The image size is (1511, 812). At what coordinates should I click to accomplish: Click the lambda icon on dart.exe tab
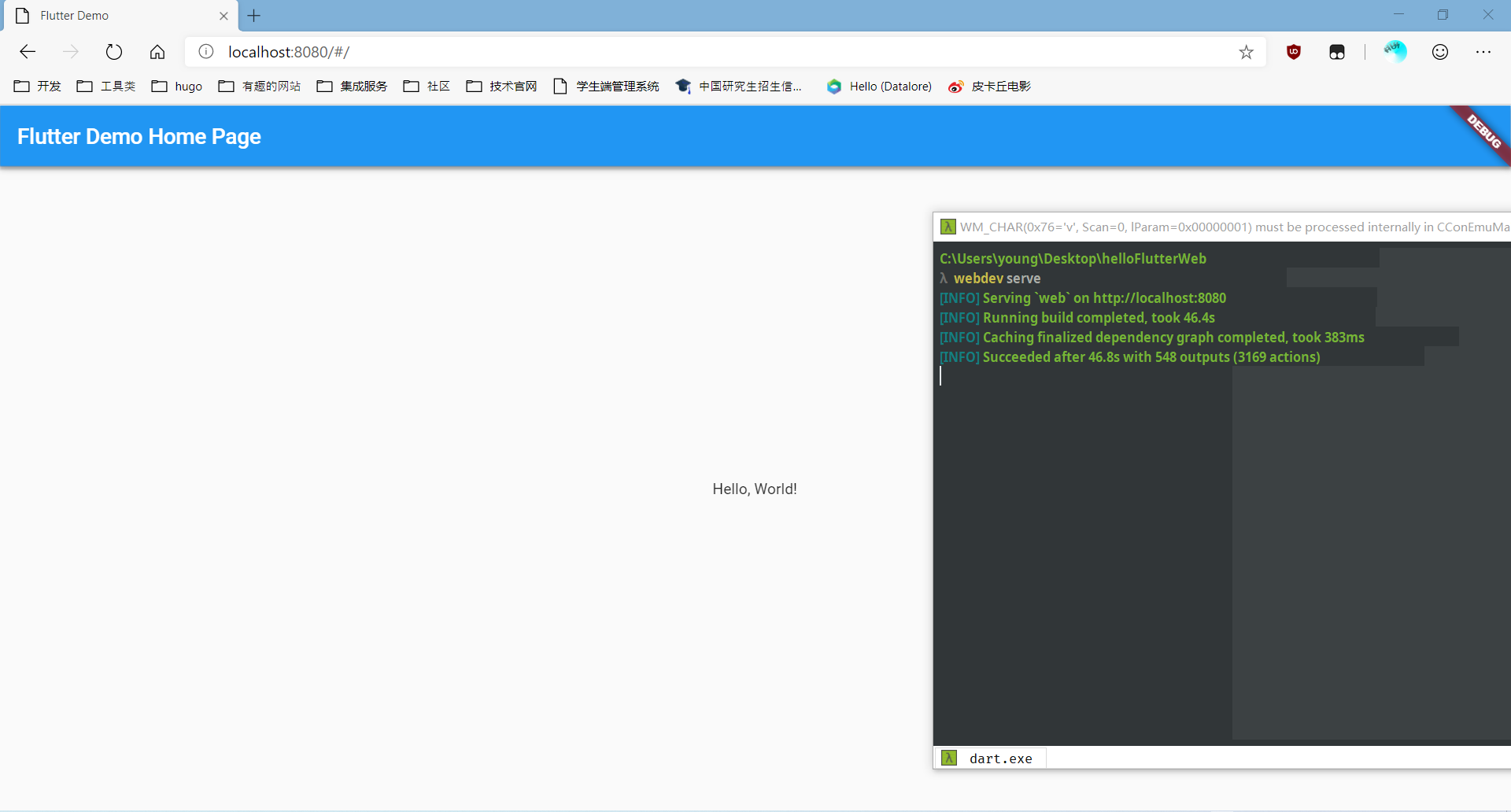point(949,758)
